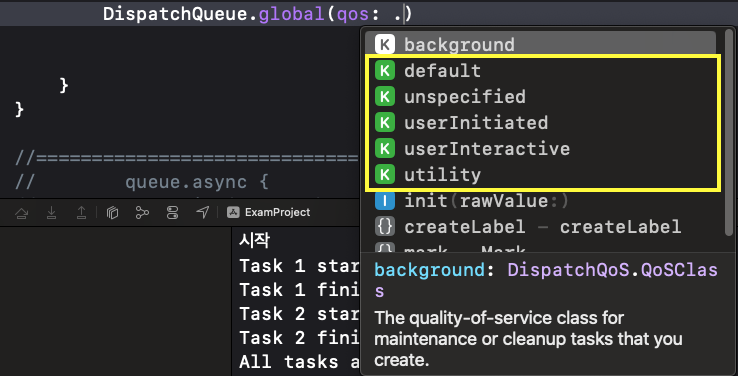Click the 시작 console output line
738x376 pixels.
click(254, 241)
